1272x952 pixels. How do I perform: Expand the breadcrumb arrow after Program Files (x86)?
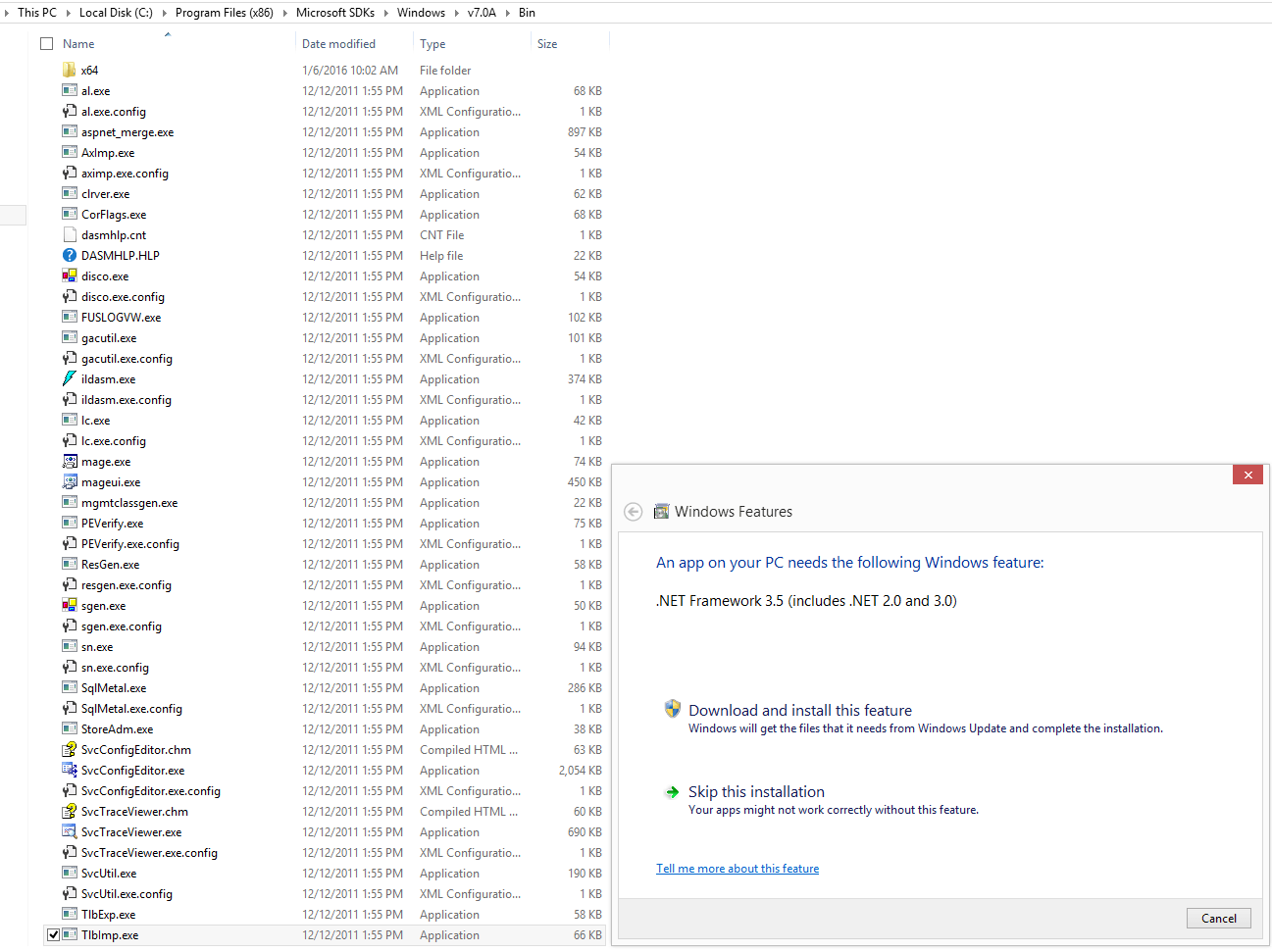[x=284, y=13]
